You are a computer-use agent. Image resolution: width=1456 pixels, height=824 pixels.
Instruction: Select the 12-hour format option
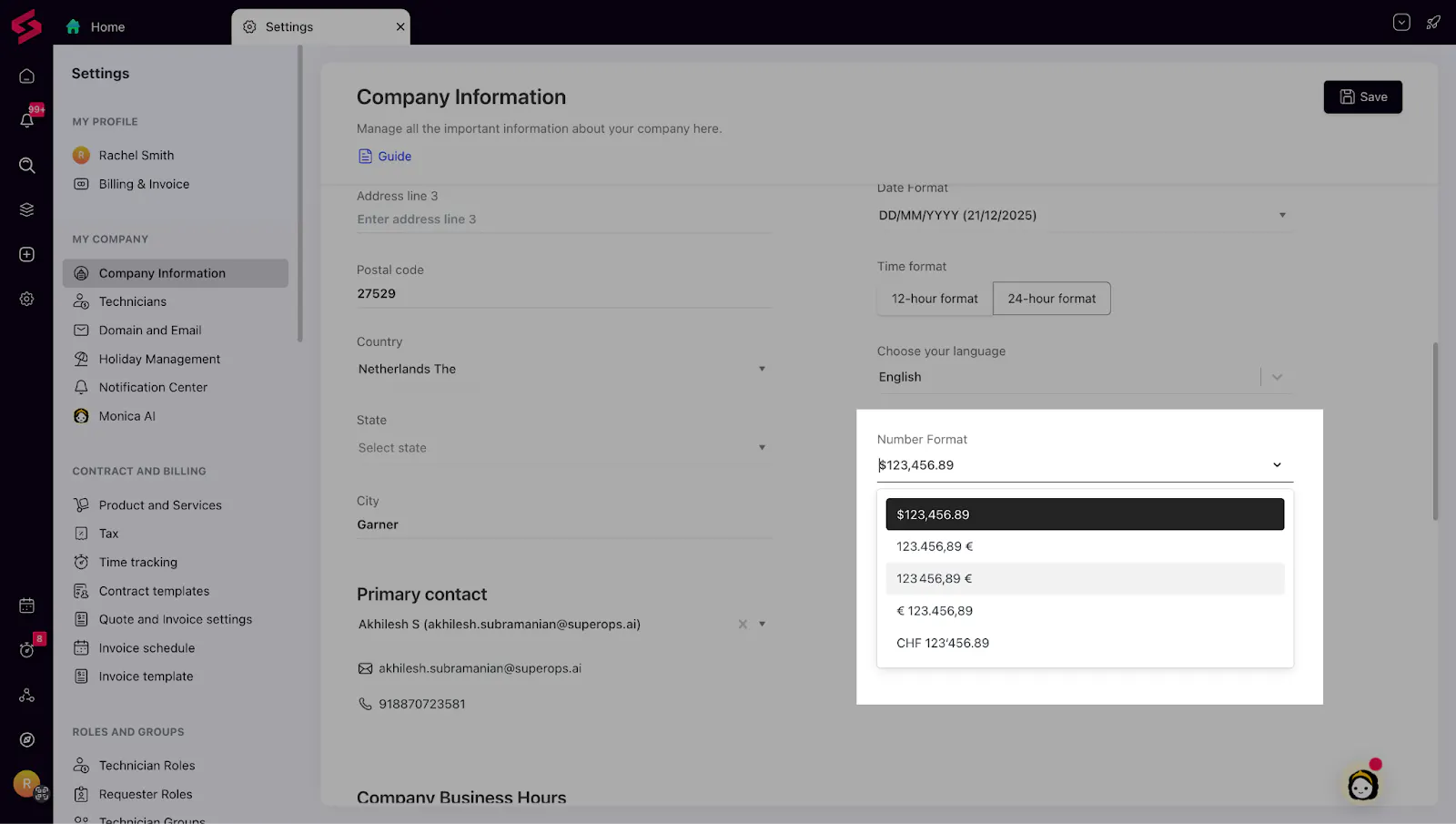pyautogui.click(x=935, y=299)
